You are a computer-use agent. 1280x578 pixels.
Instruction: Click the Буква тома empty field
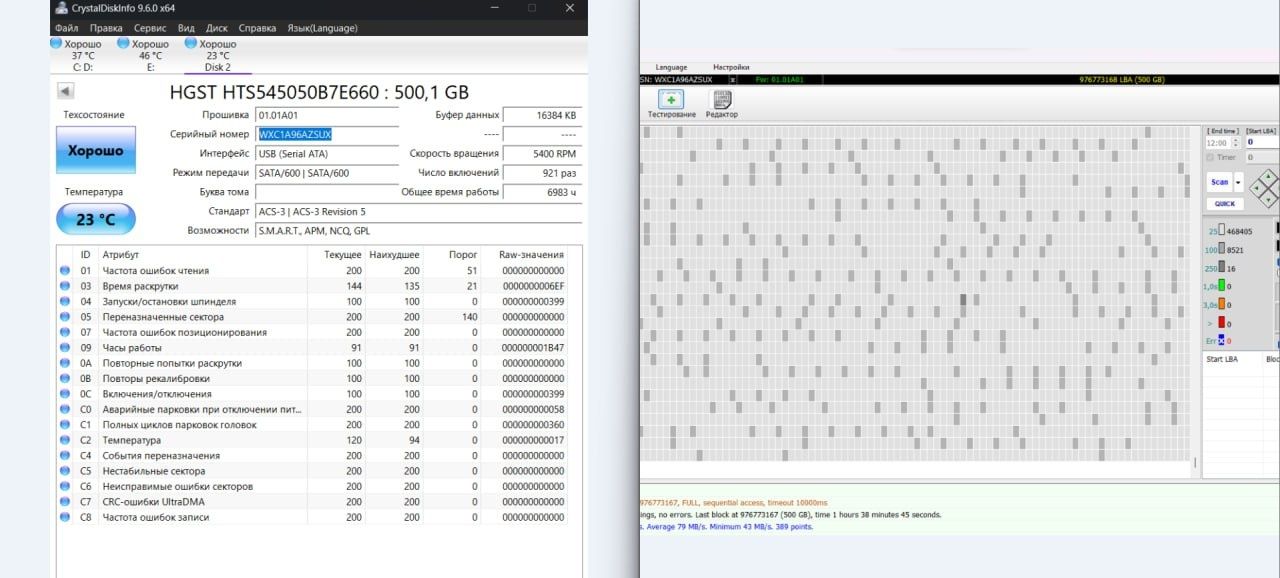tap(326, 192)
